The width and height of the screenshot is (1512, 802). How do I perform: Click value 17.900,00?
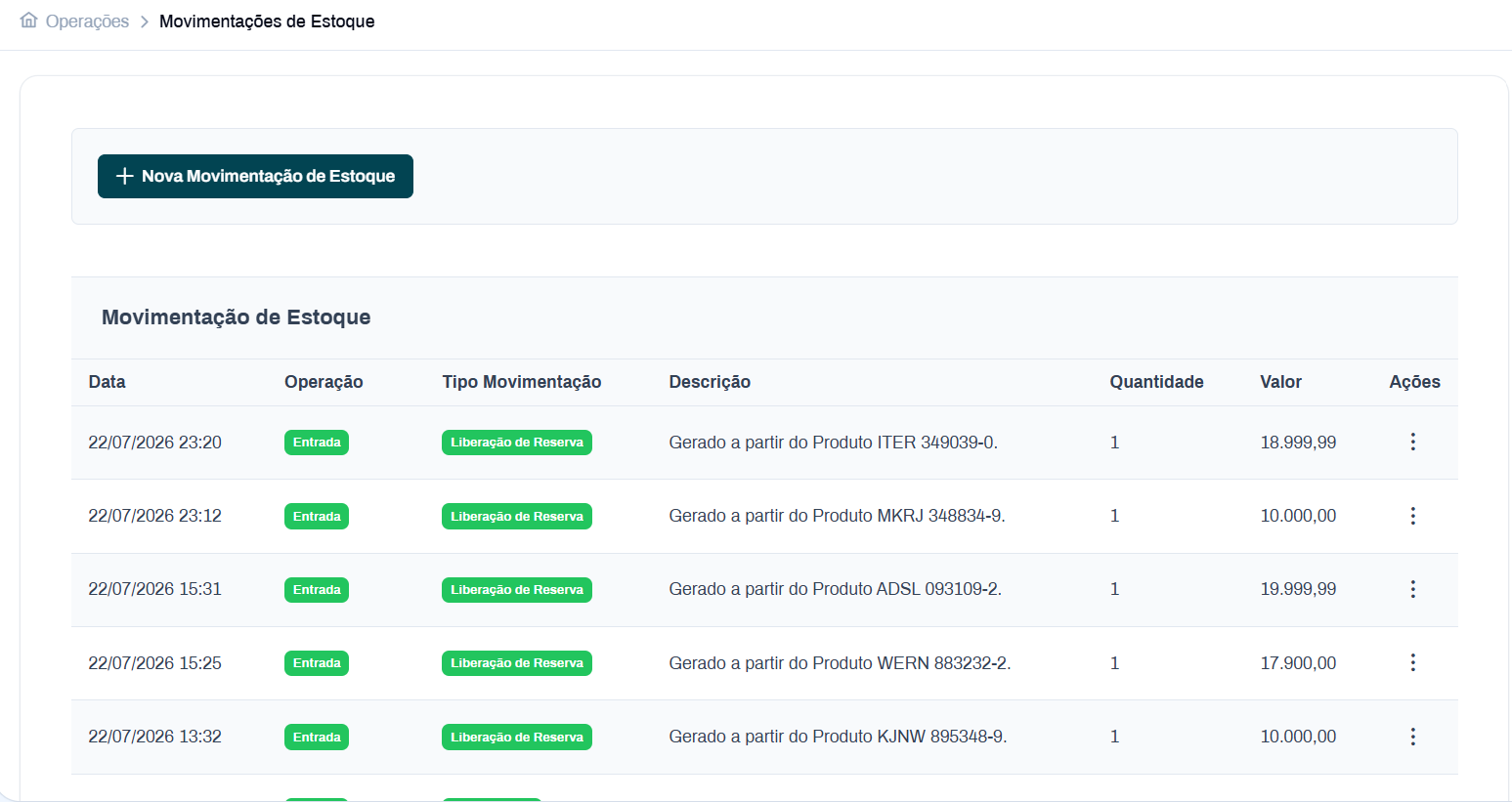(1298, 663)
